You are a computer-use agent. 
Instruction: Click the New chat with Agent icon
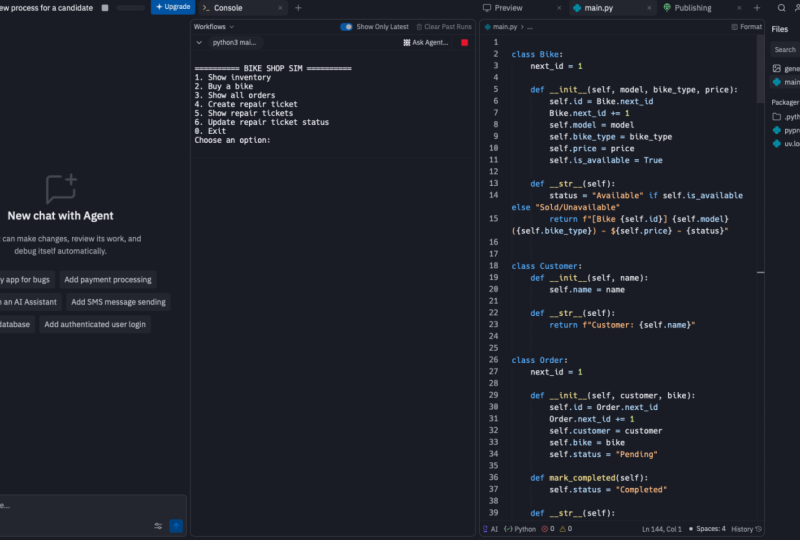click(61, 189)
